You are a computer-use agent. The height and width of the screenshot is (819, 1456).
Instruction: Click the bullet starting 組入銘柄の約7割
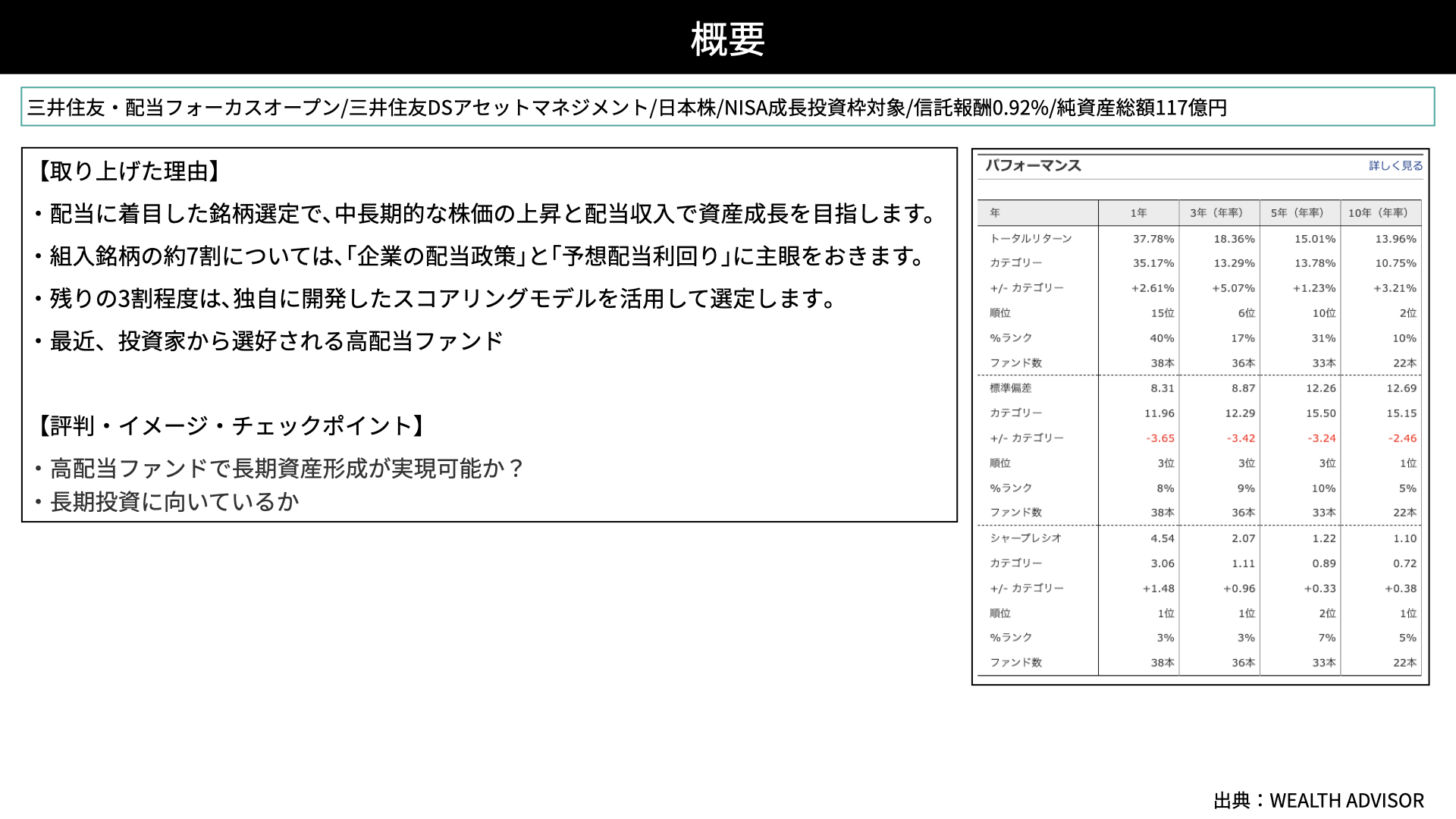coord(479,256)
